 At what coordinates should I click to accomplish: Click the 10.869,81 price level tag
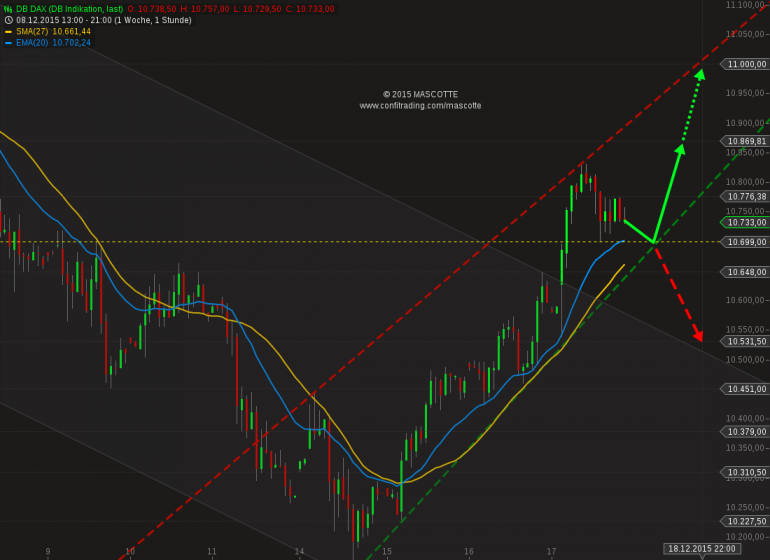pyautogui.click(x=744, y=141)
